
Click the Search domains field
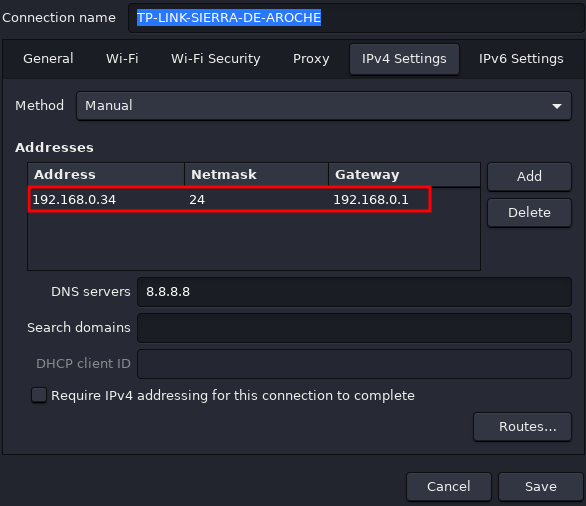354,328
